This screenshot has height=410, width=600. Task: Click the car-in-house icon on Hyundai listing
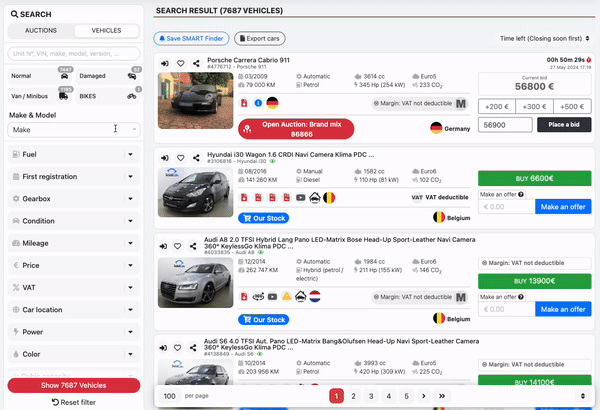(x=315, y=198)
